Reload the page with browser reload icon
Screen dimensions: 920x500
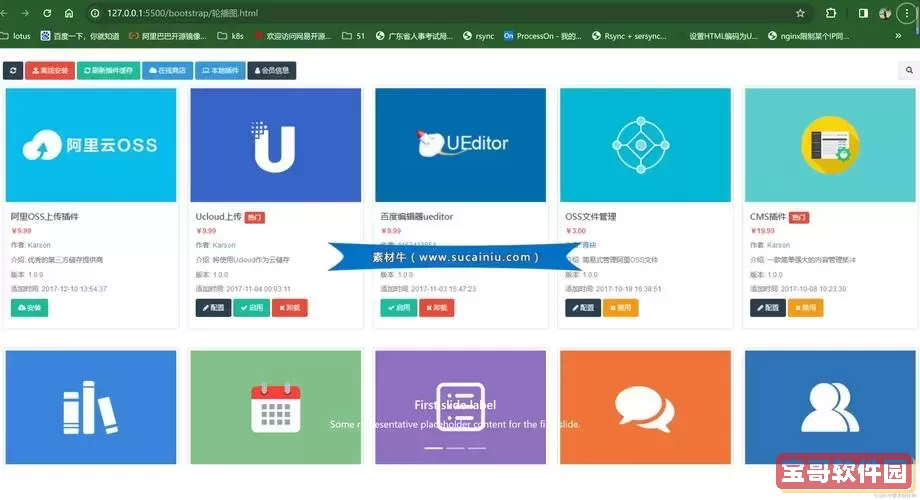click(x=47, y=13)
